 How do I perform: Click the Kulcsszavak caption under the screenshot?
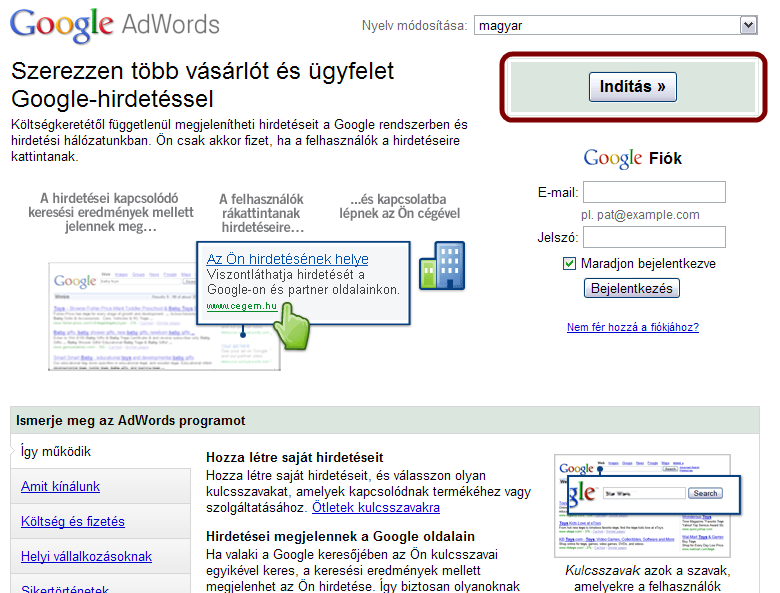648,578
